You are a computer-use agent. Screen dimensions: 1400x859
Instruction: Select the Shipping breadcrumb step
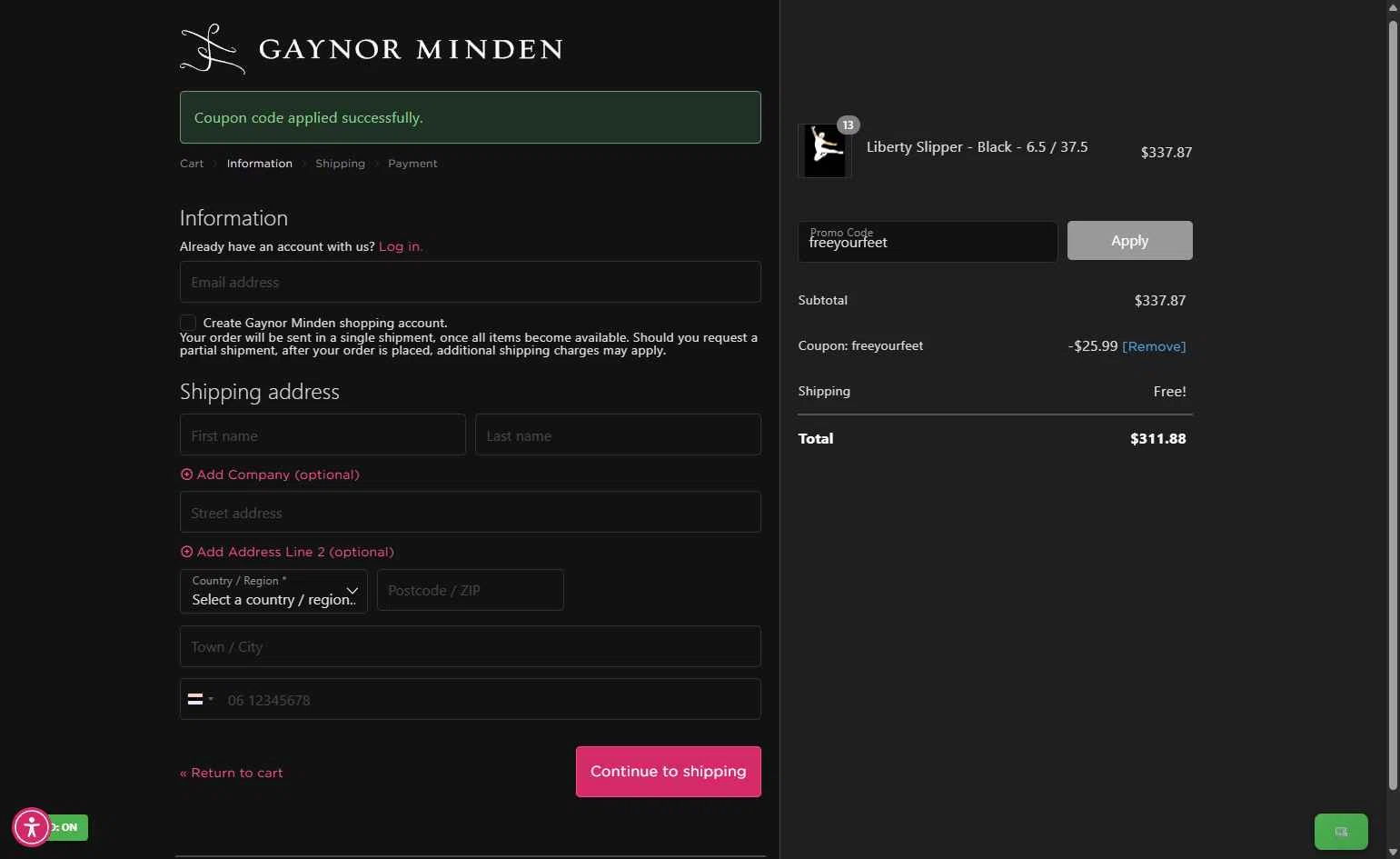(340, 164)
